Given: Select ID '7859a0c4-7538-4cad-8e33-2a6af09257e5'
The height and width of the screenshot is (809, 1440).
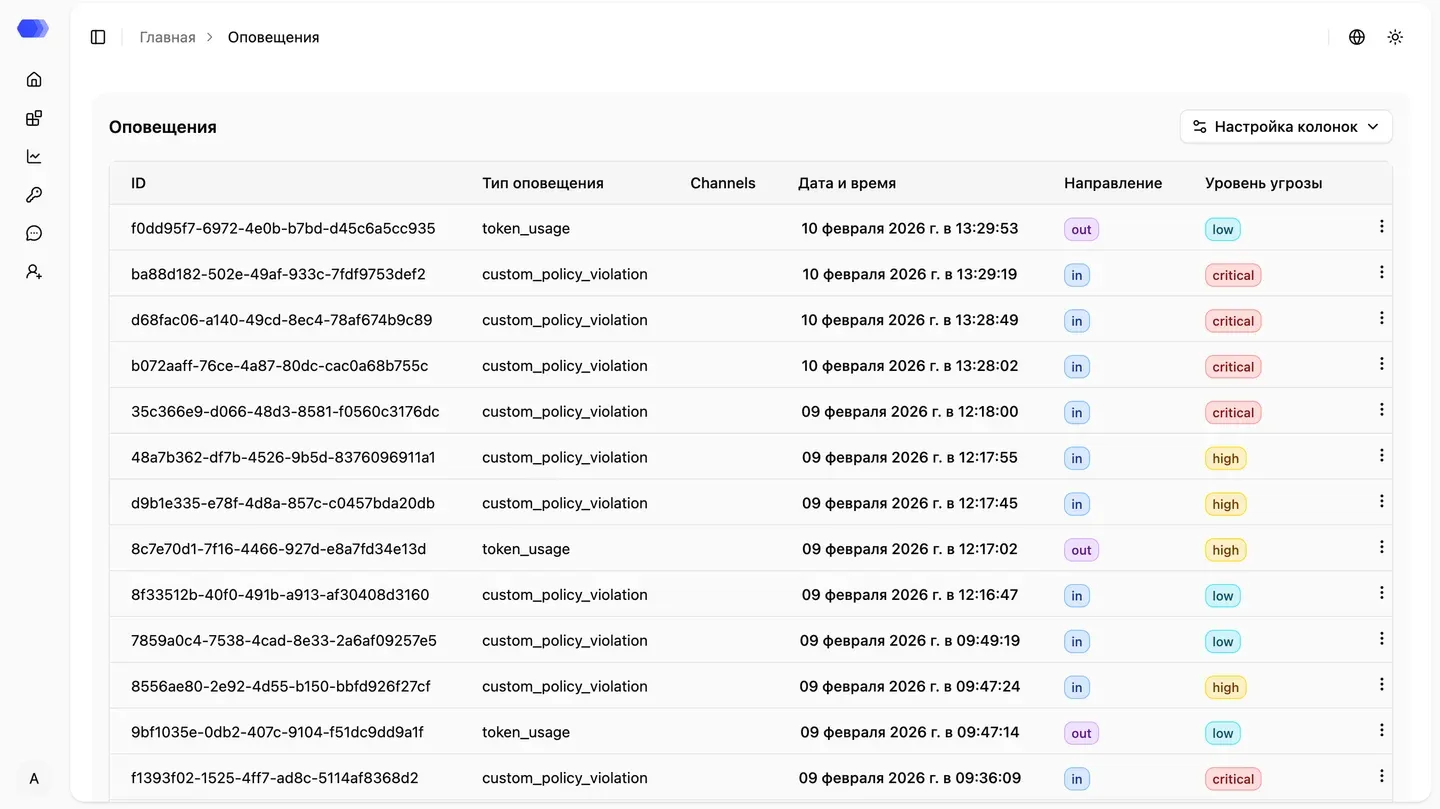Looking at the screenshot, I should [284, 641].
